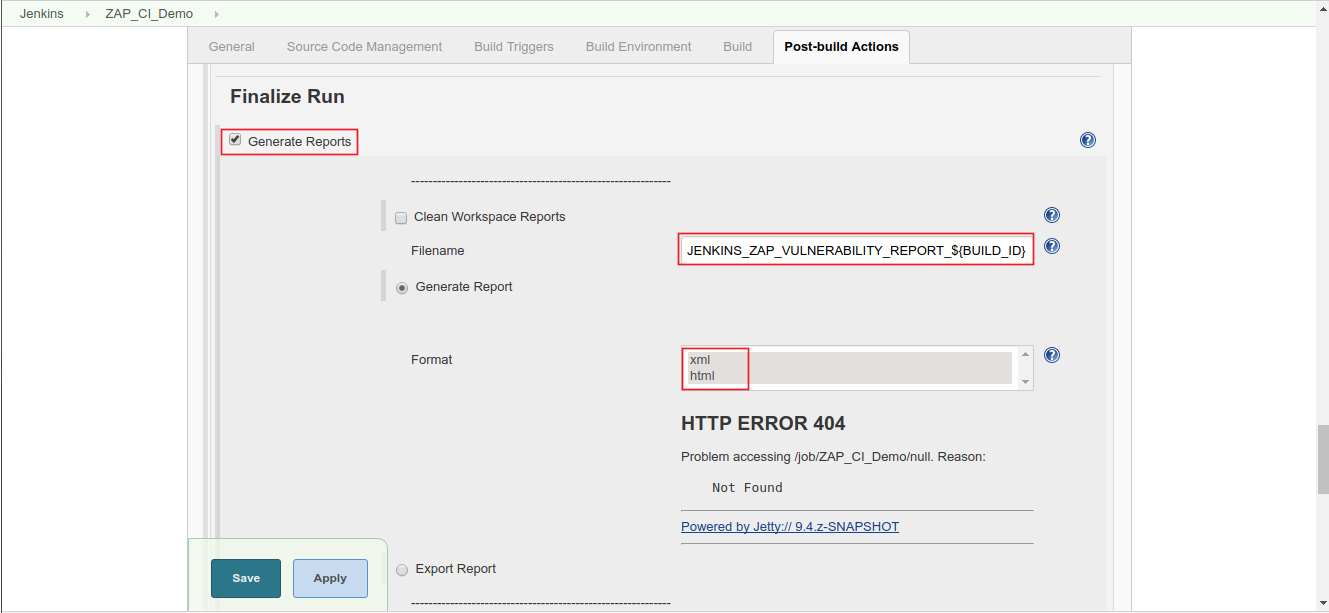Uncheck the Generate Reports checkbox
This screenshot has height=613, width=1329.
coord(235,139)
